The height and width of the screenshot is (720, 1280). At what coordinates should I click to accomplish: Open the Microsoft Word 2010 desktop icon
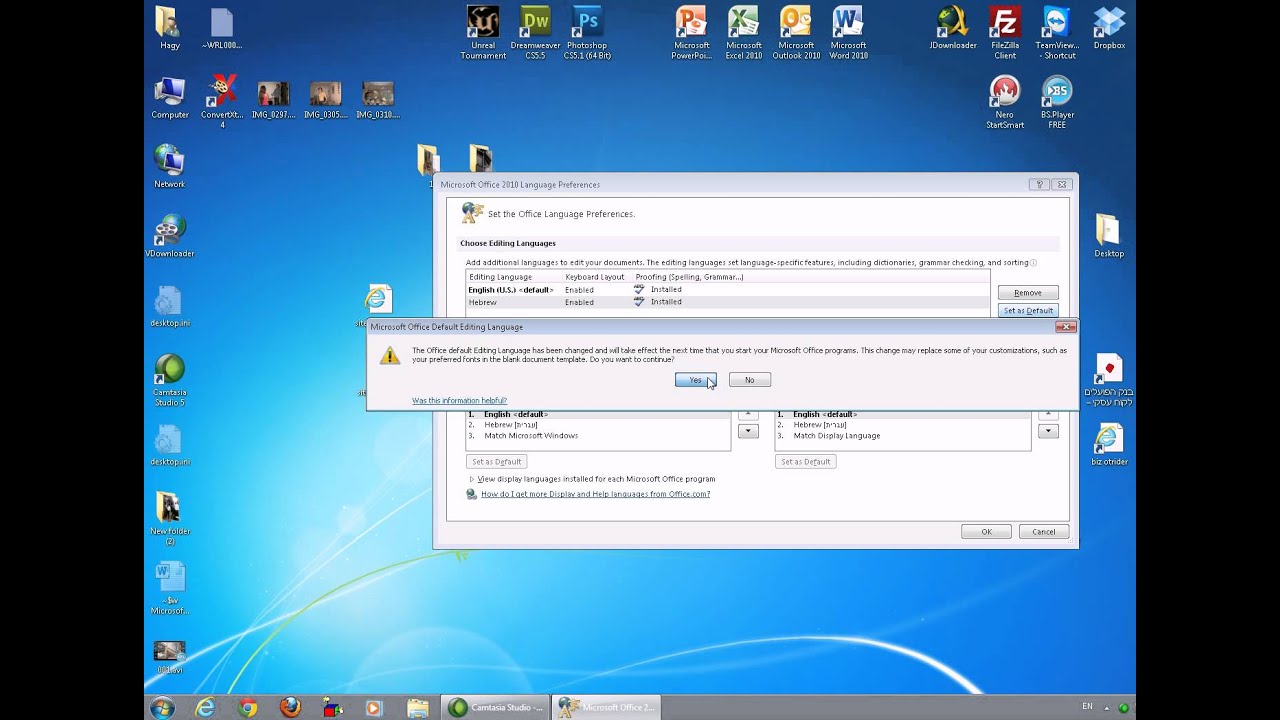(848, 33)
